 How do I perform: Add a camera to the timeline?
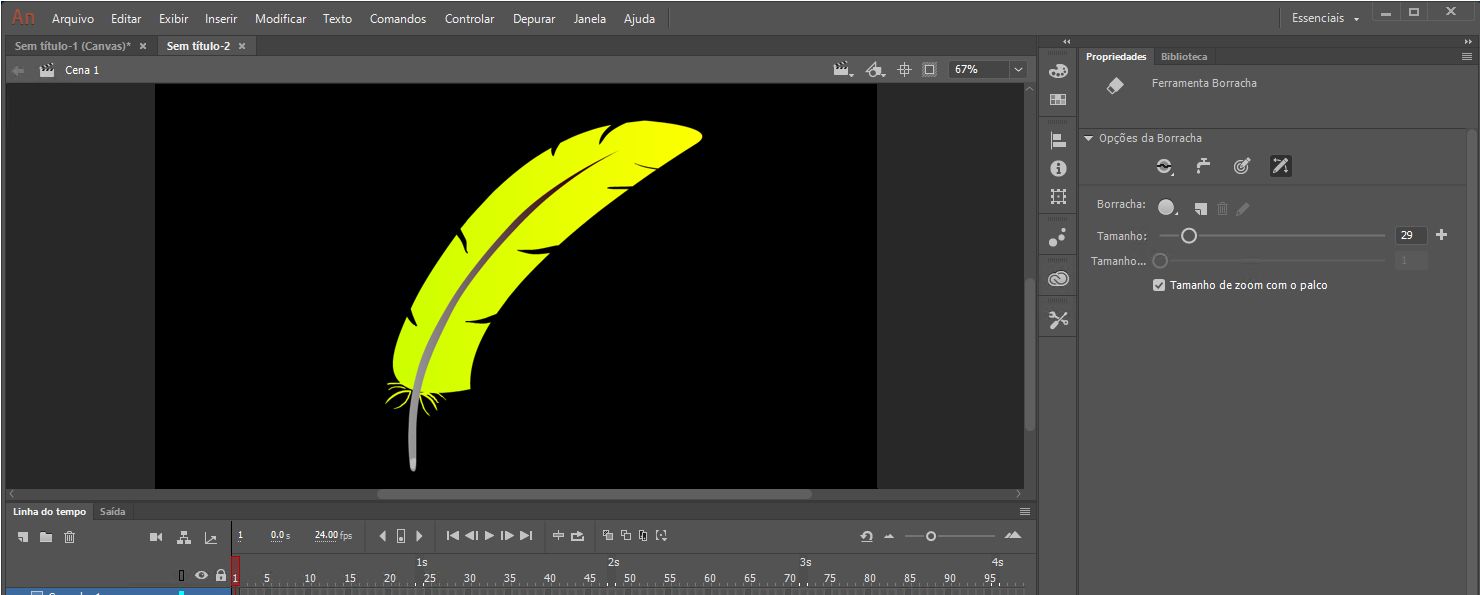[156, 537]
